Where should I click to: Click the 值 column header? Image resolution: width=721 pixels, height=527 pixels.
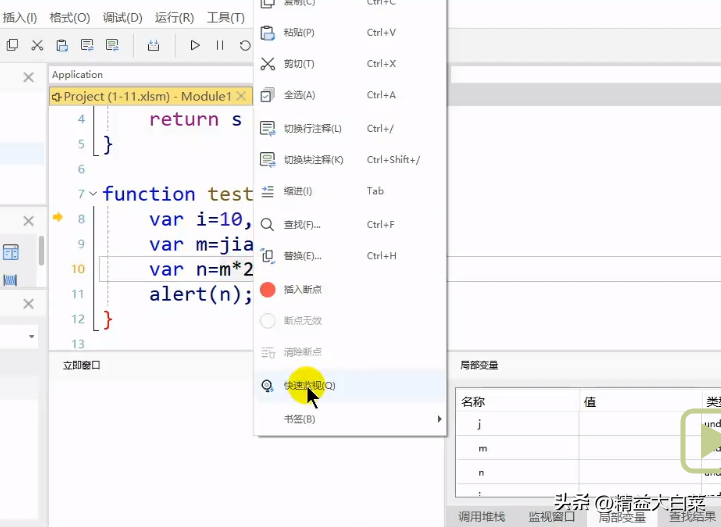(x=641, y=401)
